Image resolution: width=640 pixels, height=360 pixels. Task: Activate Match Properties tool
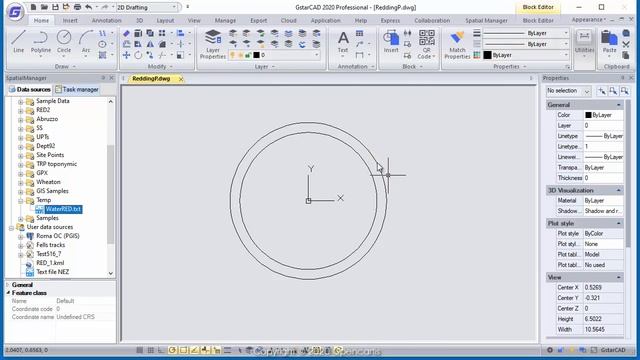point(457,44)
